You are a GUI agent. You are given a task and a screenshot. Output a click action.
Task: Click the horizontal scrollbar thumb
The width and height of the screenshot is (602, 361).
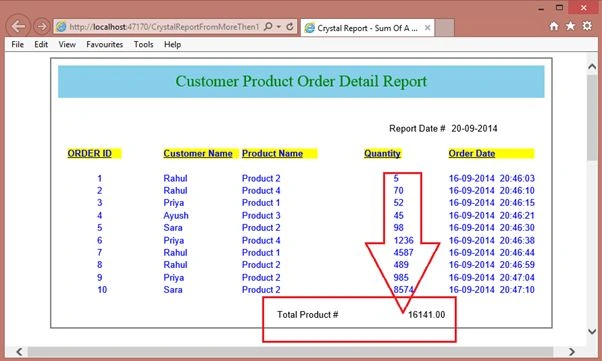tap(290, 352)
